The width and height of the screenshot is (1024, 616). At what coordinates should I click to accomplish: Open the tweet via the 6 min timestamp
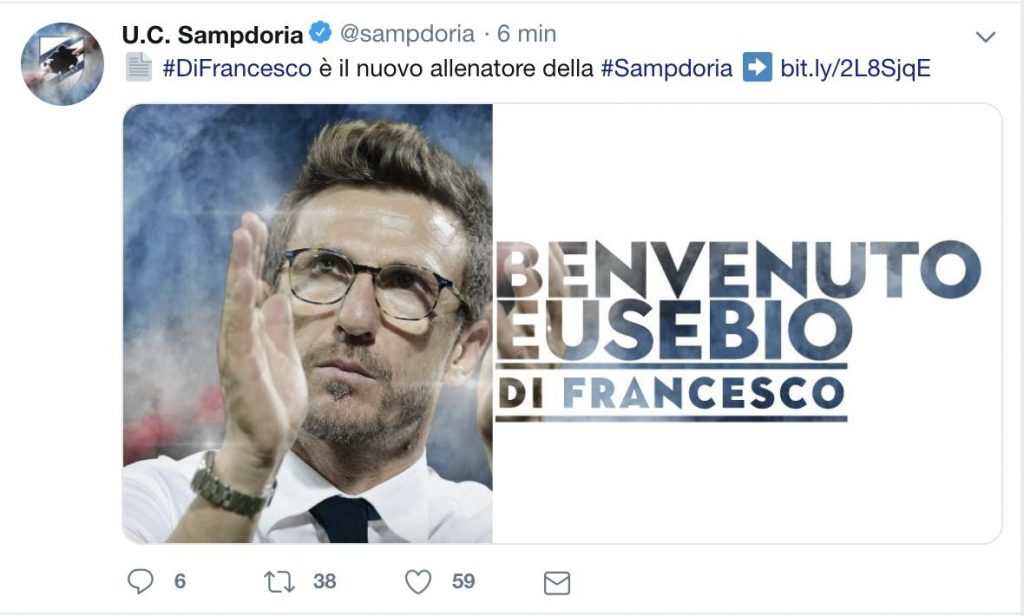click(x=527, y=33)
